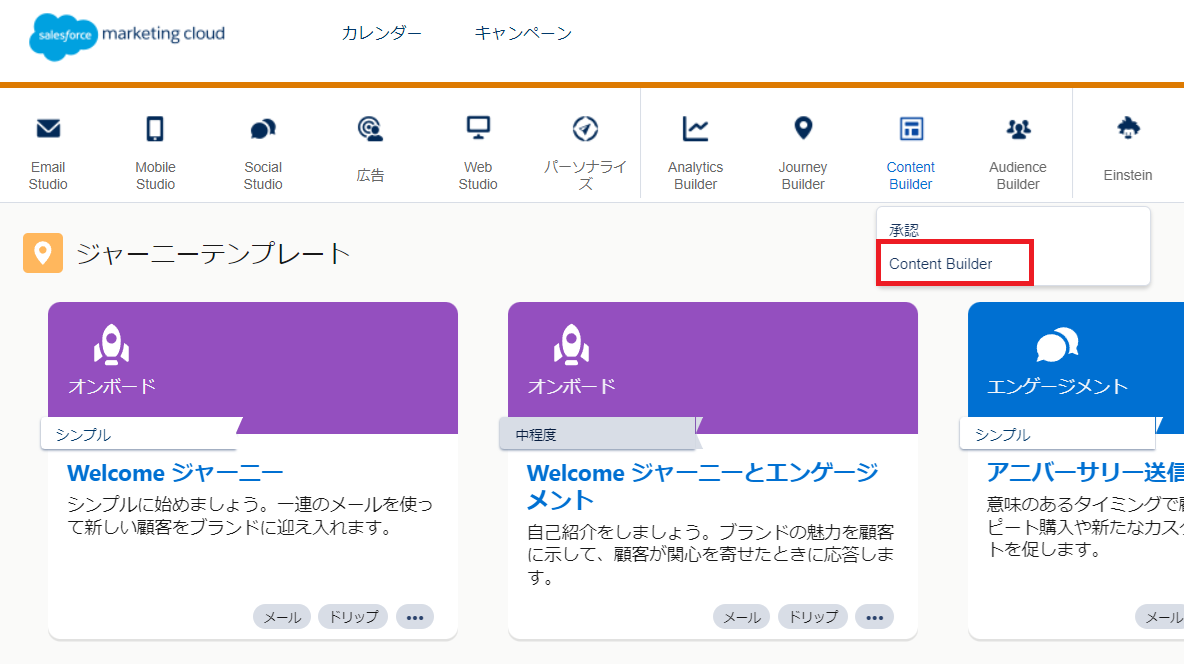The width and height of the screenshot is (1184, 664).
Task: Show more tags on Welcome ジャーニー card
Action: click(x=415, y=617)
